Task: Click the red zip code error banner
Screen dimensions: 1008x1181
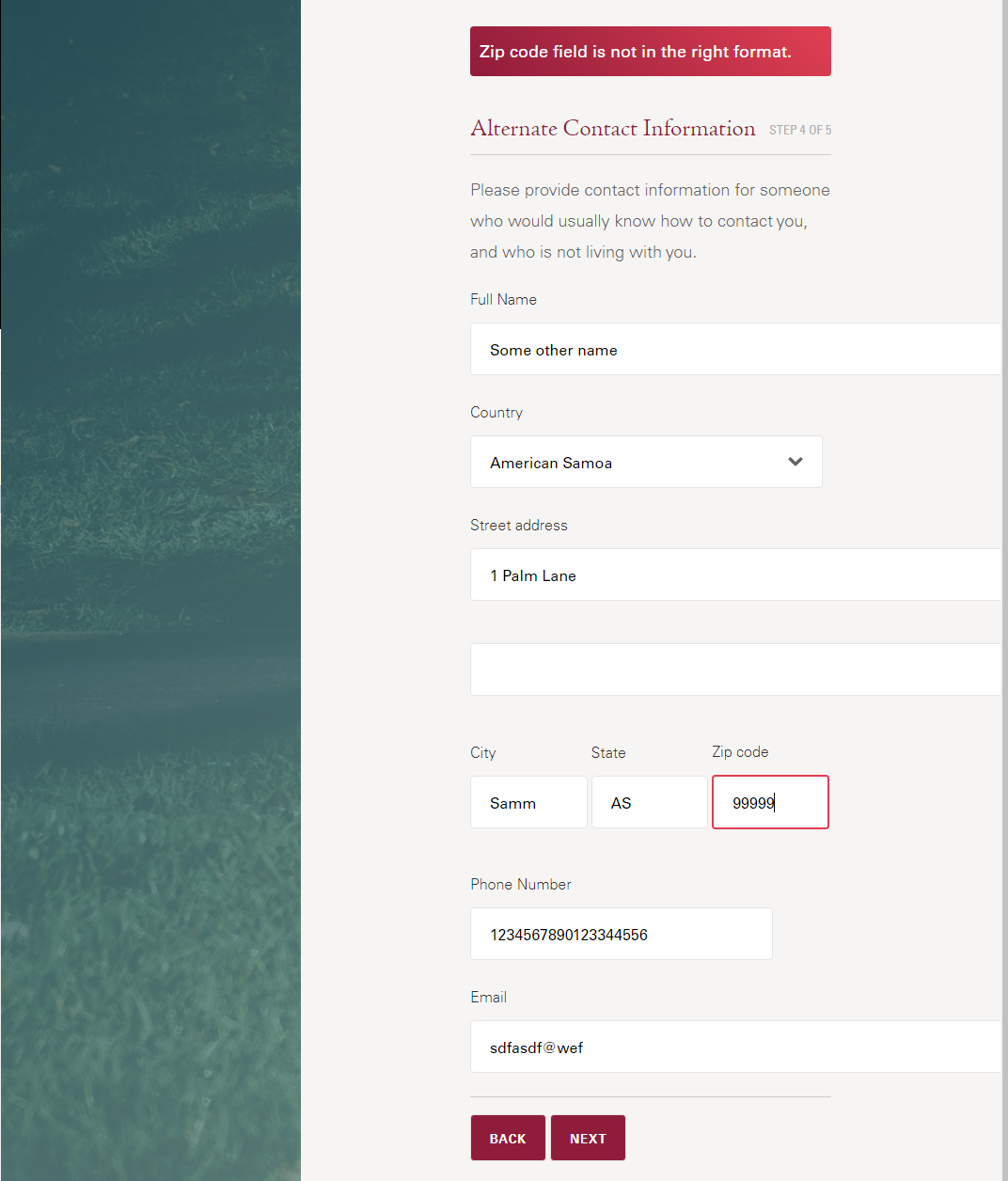Action: [650, 52]
